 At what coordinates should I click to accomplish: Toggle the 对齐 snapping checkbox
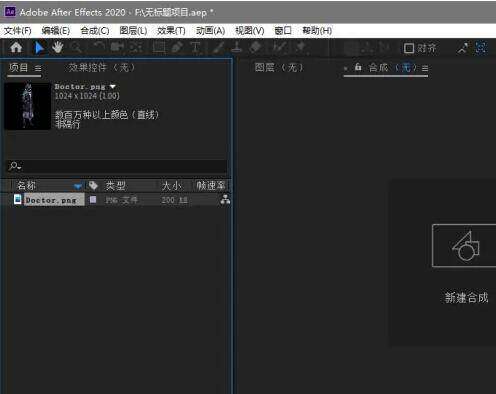(409, 48)
